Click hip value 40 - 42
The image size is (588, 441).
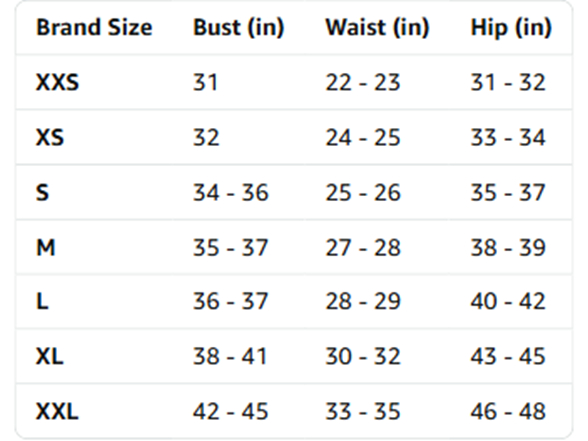tap(508, 301)
